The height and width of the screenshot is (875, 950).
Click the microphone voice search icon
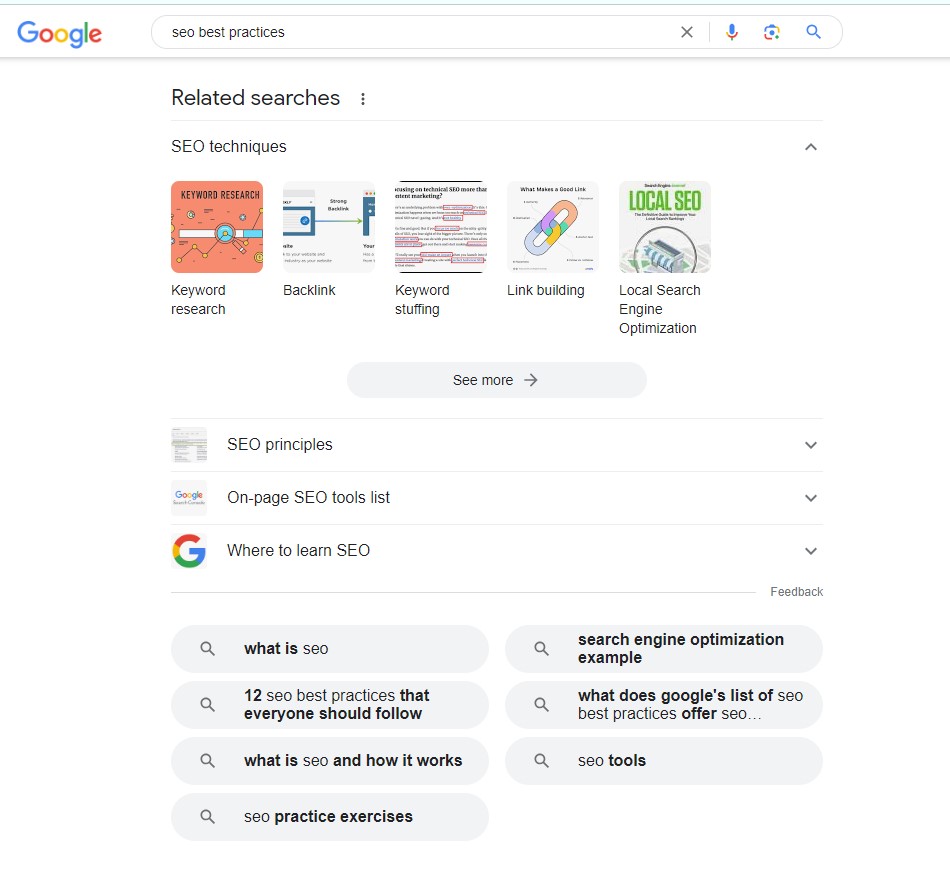(731, 31)
